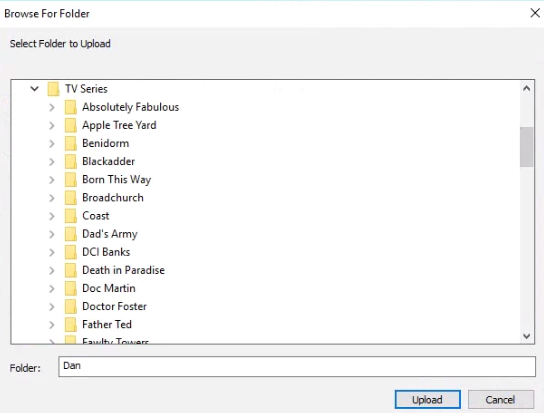Viewport: 544px width, 413px height.
Task: Click the Coast folder icon
Action: point(70,216)
